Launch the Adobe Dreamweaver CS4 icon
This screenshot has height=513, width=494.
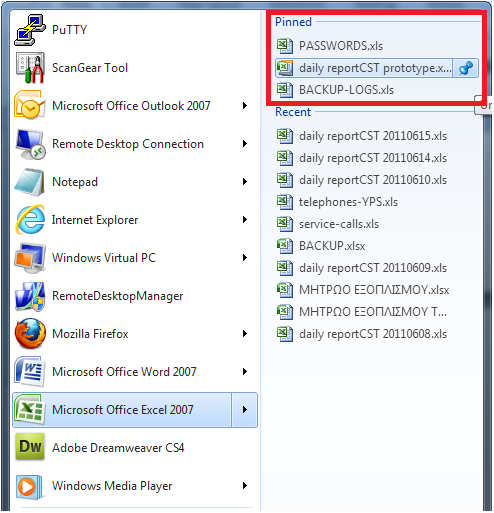30,447
